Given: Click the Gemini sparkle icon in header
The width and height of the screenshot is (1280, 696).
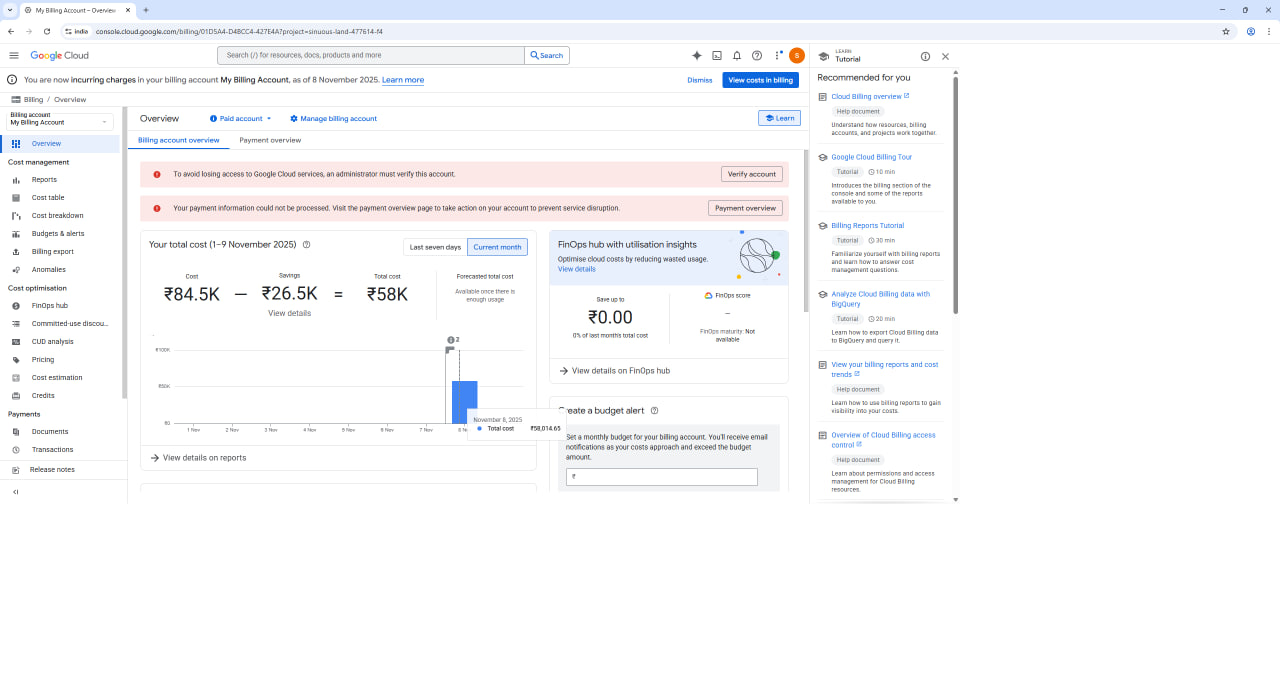Looking at the screenshot, I should click(x=697, y=56).
